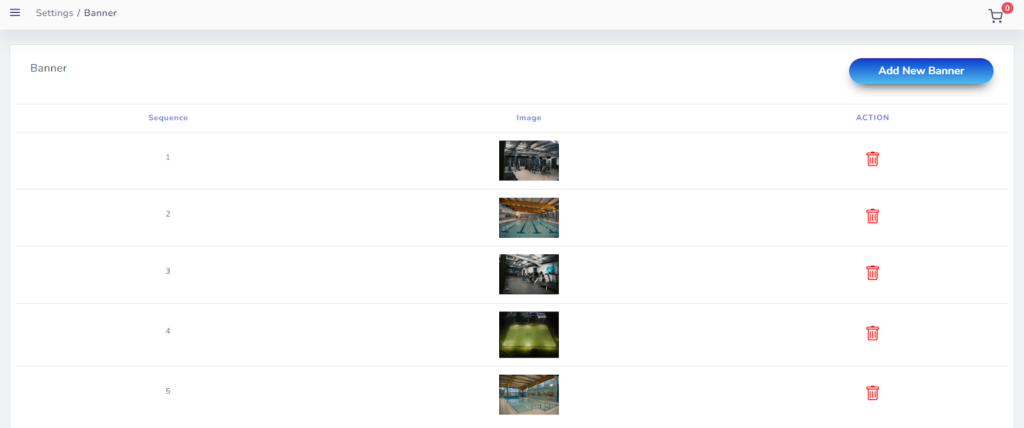Open the gym banner thumbnail in row 1
Image resolution: width=1024 pixels, height=428 pixels.
coord(528,160)
